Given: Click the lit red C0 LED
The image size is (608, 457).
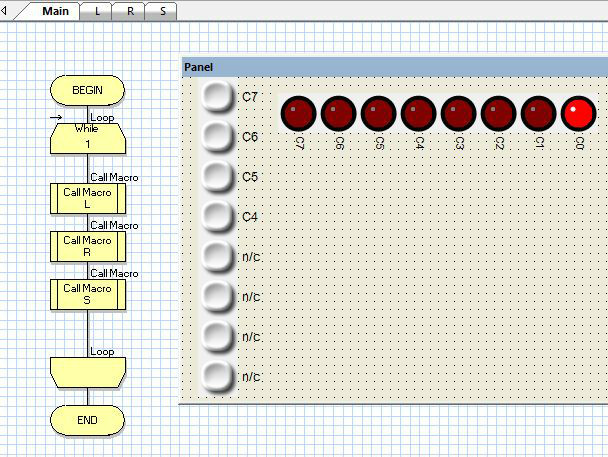Looking at the screenshot, I should click(x=579, y=114).
